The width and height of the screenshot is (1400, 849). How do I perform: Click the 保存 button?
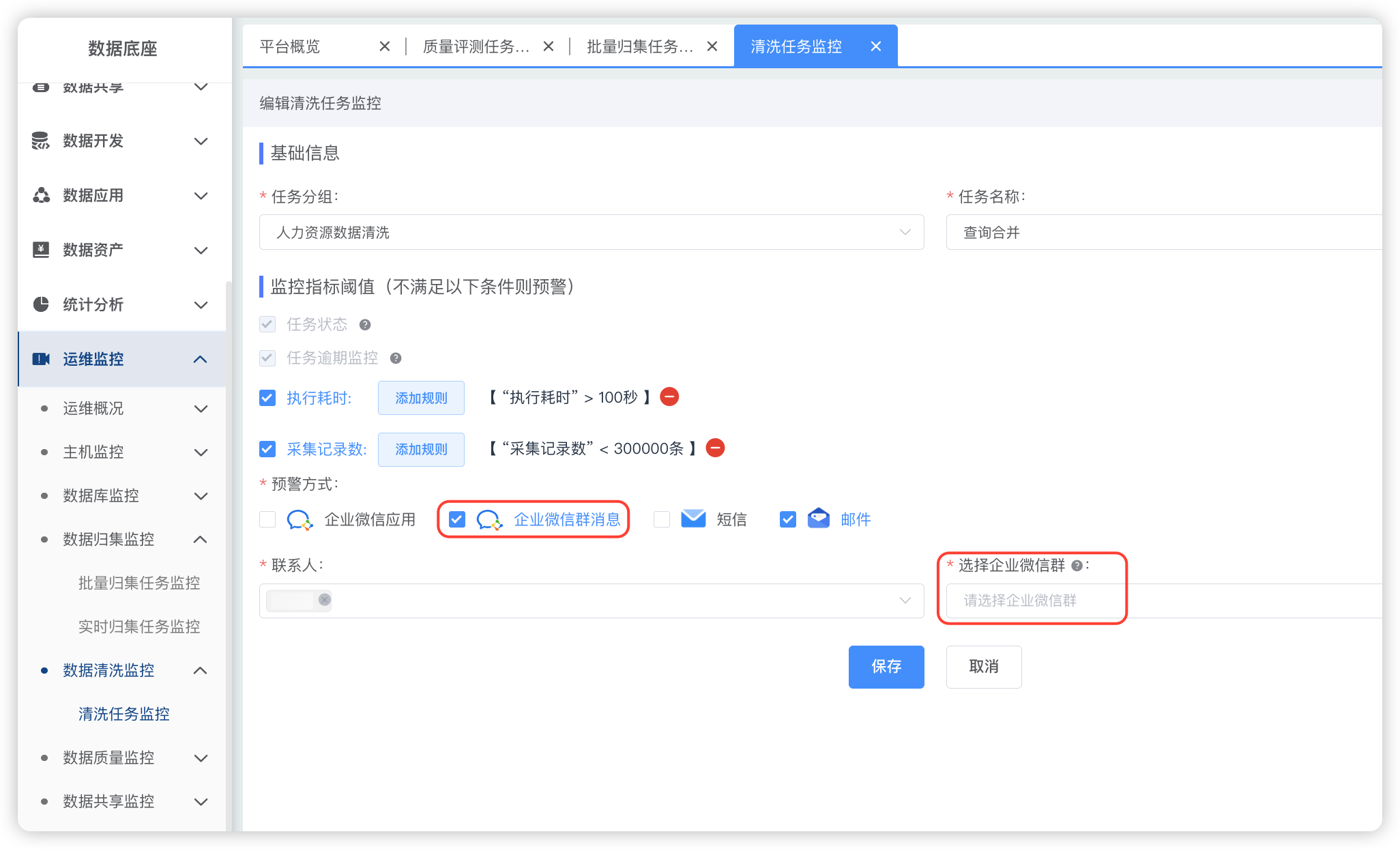(x=886, y=667)
